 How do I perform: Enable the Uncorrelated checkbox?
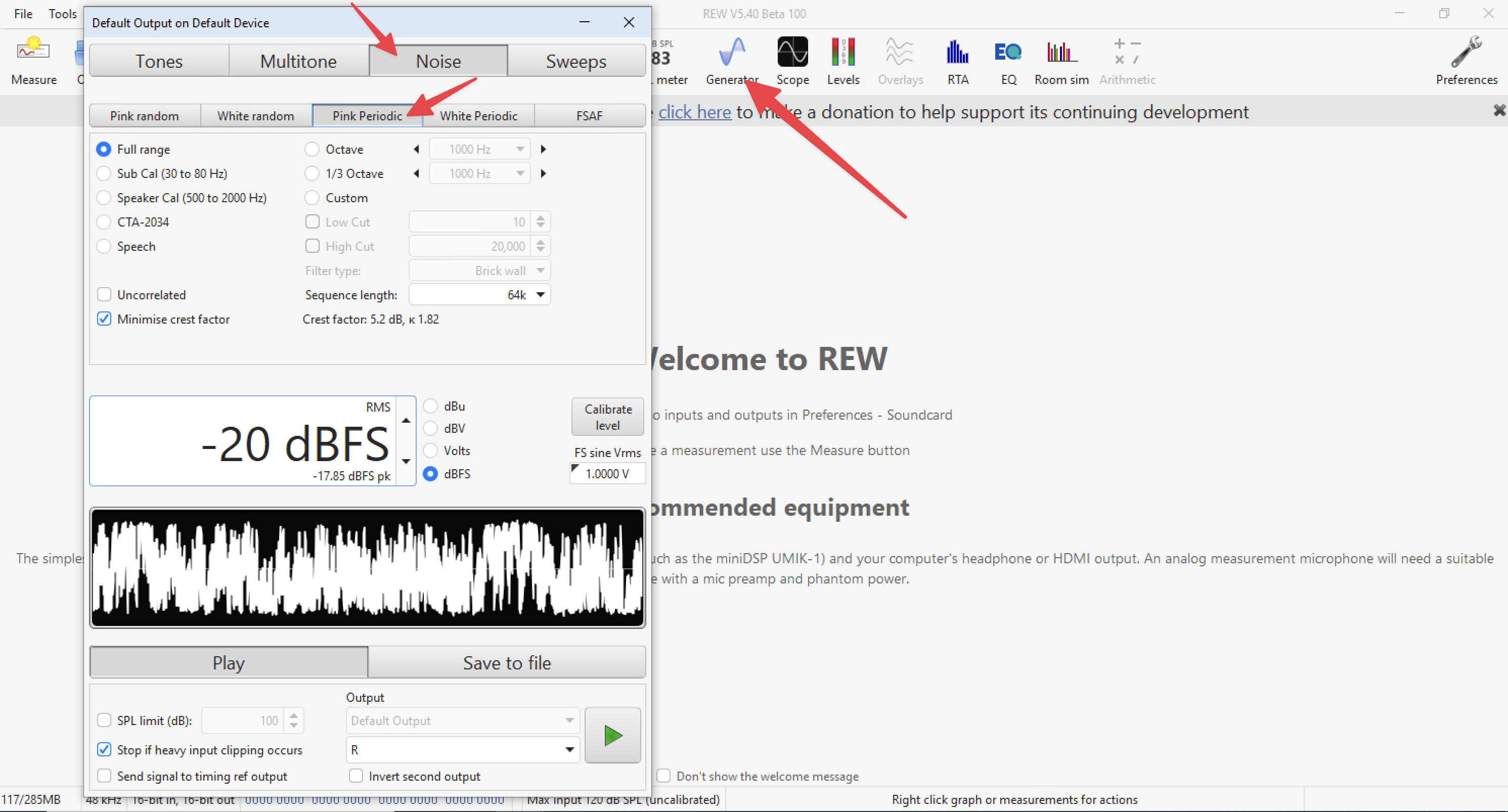point(104,294)
